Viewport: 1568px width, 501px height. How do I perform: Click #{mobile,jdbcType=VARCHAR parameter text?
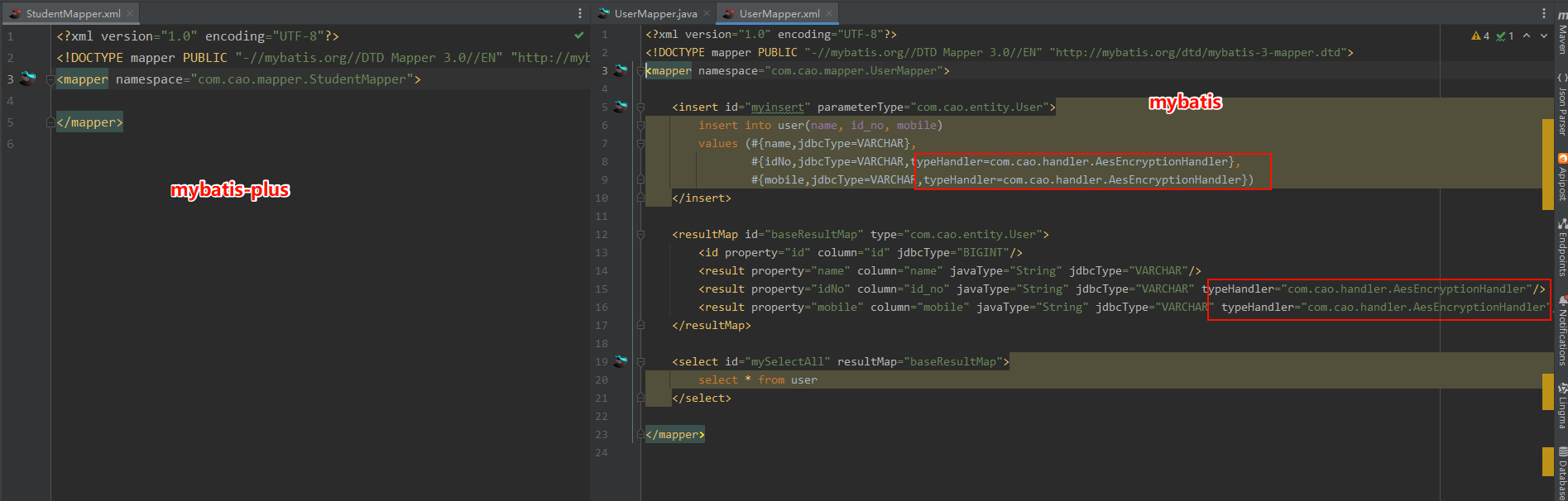pos(834,179)
